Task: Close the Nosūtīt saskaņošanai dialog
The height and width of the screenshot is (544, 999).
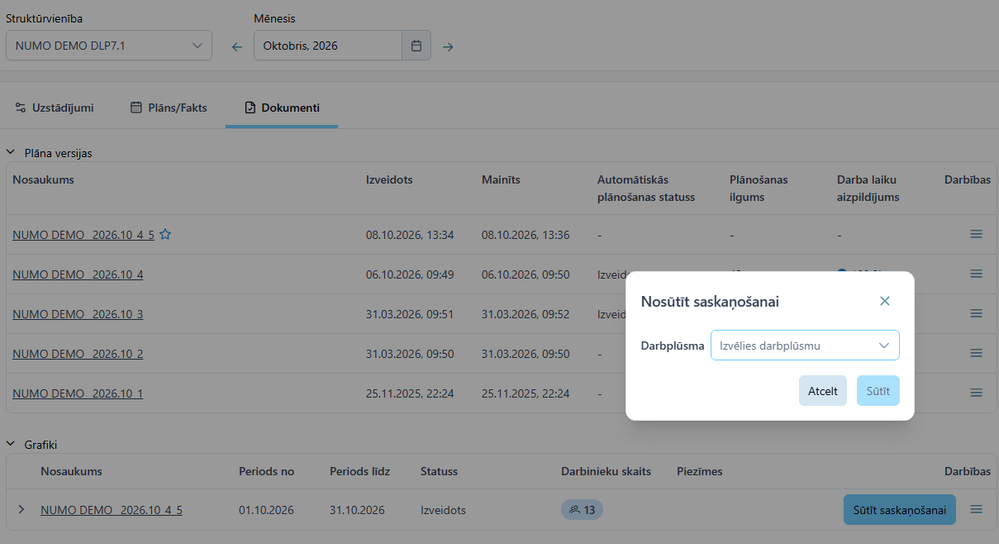Action: coord(884,301)
